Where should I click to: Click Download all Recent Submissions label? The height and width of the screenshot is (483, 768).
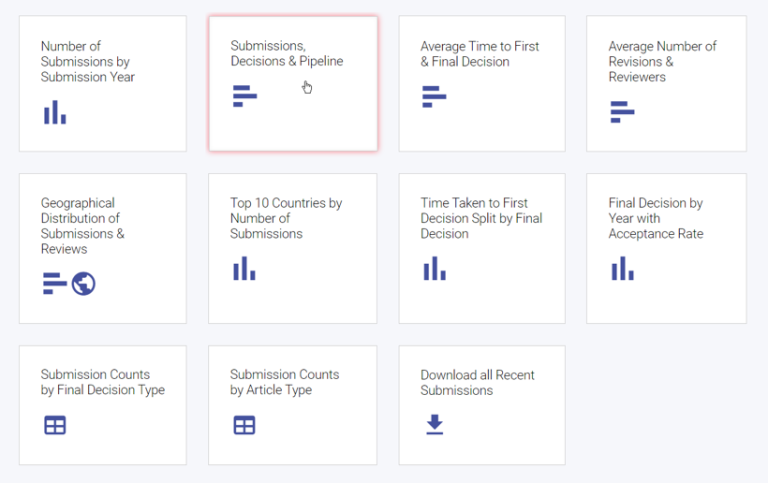pyautogui.click(x=477, y=383)
